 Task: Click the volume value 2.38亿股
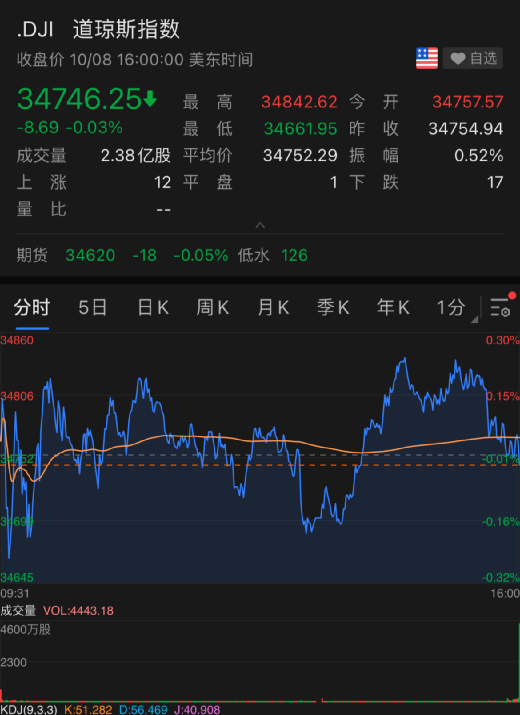[136, 156]
